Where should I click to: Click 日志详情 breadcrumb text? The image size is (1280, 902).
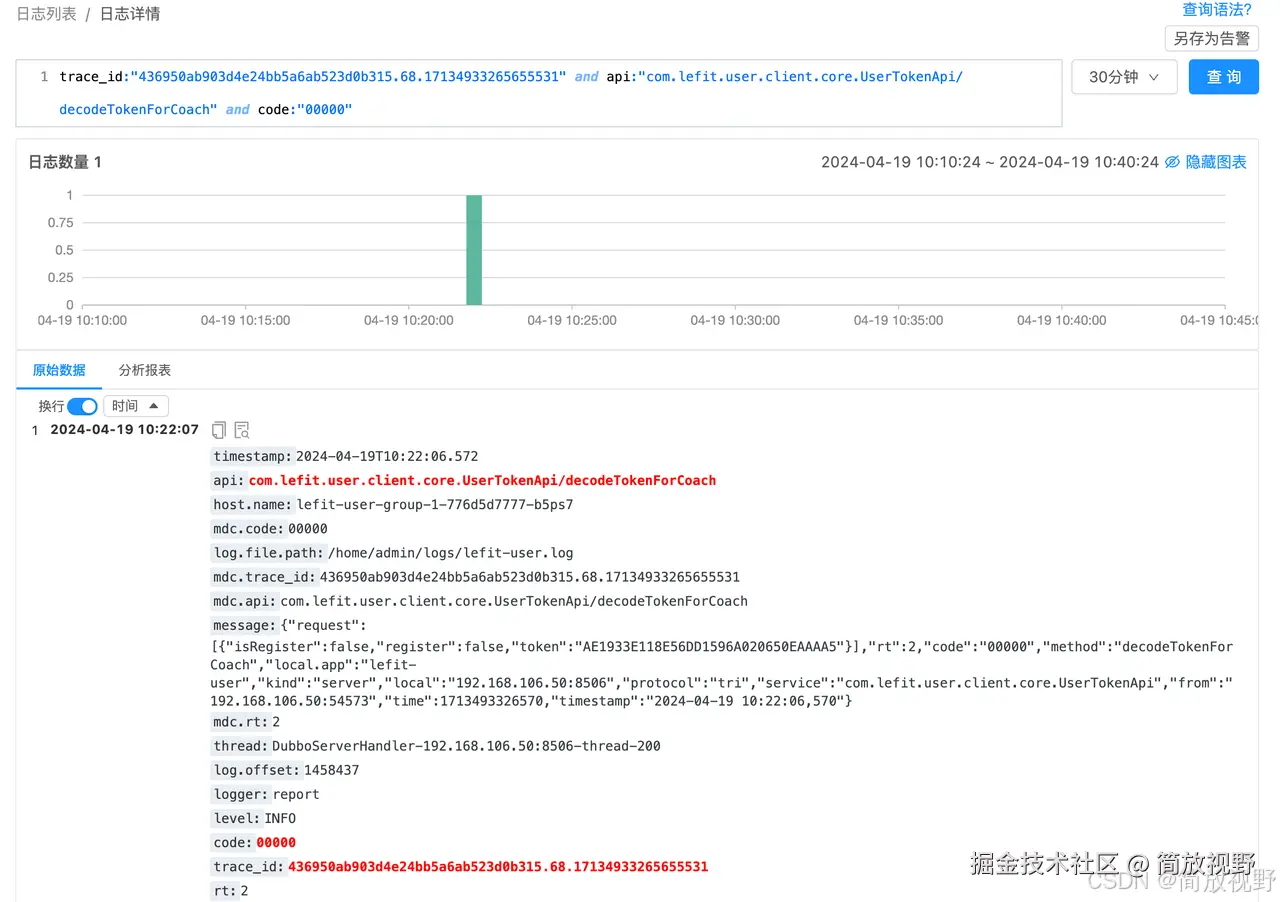130,14
